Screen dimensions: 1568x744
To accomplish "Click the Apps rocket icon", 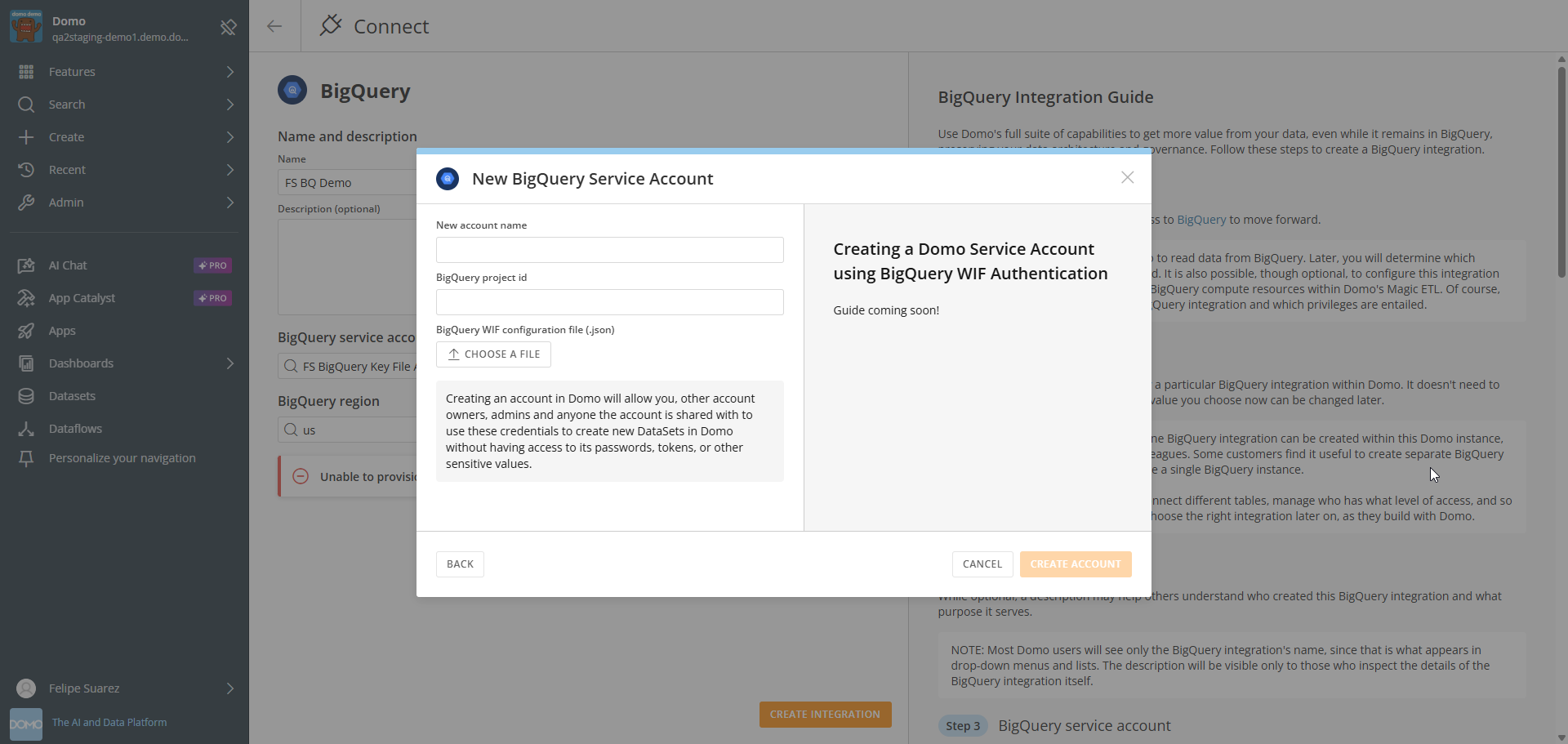I will point(26,331).
